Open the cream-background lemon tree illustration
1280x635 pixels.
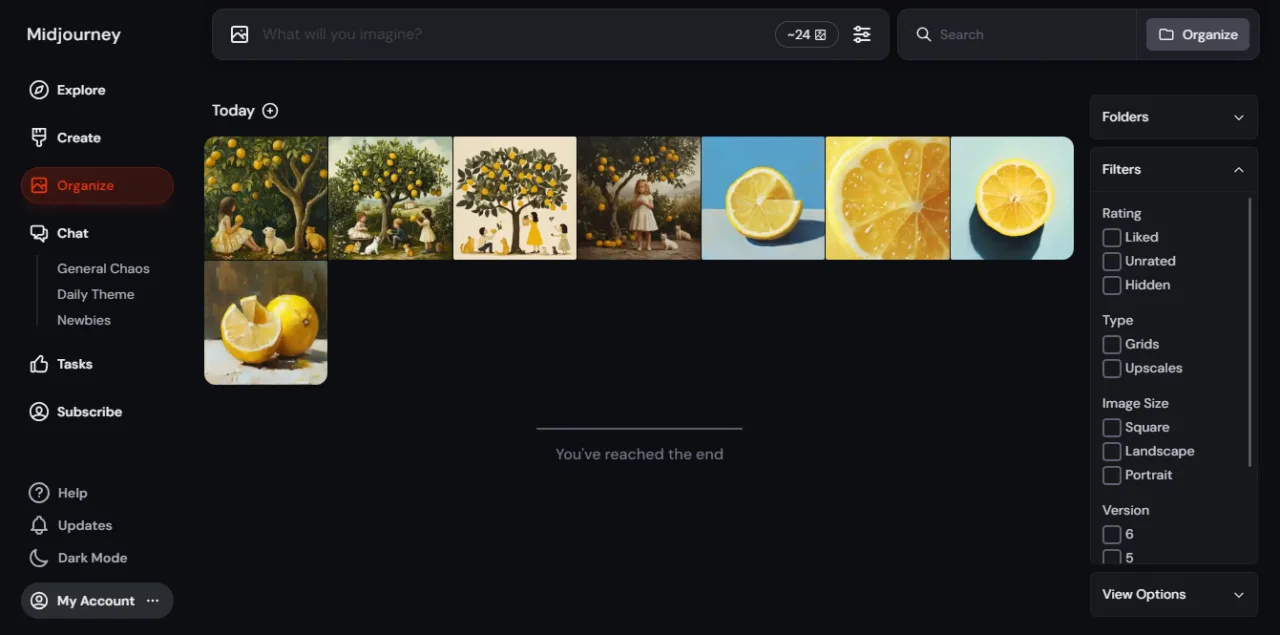515,198
